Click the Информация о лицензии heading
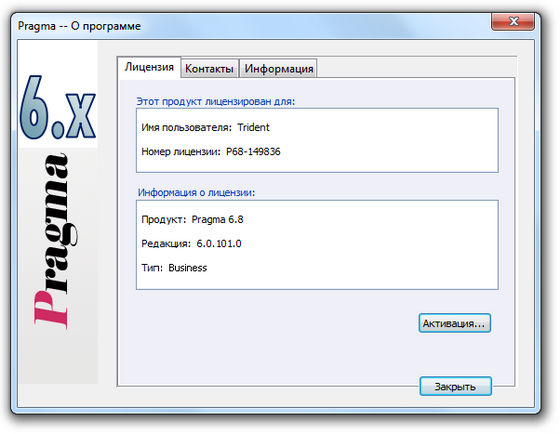The image size is (560, 434). click(196, 193)
